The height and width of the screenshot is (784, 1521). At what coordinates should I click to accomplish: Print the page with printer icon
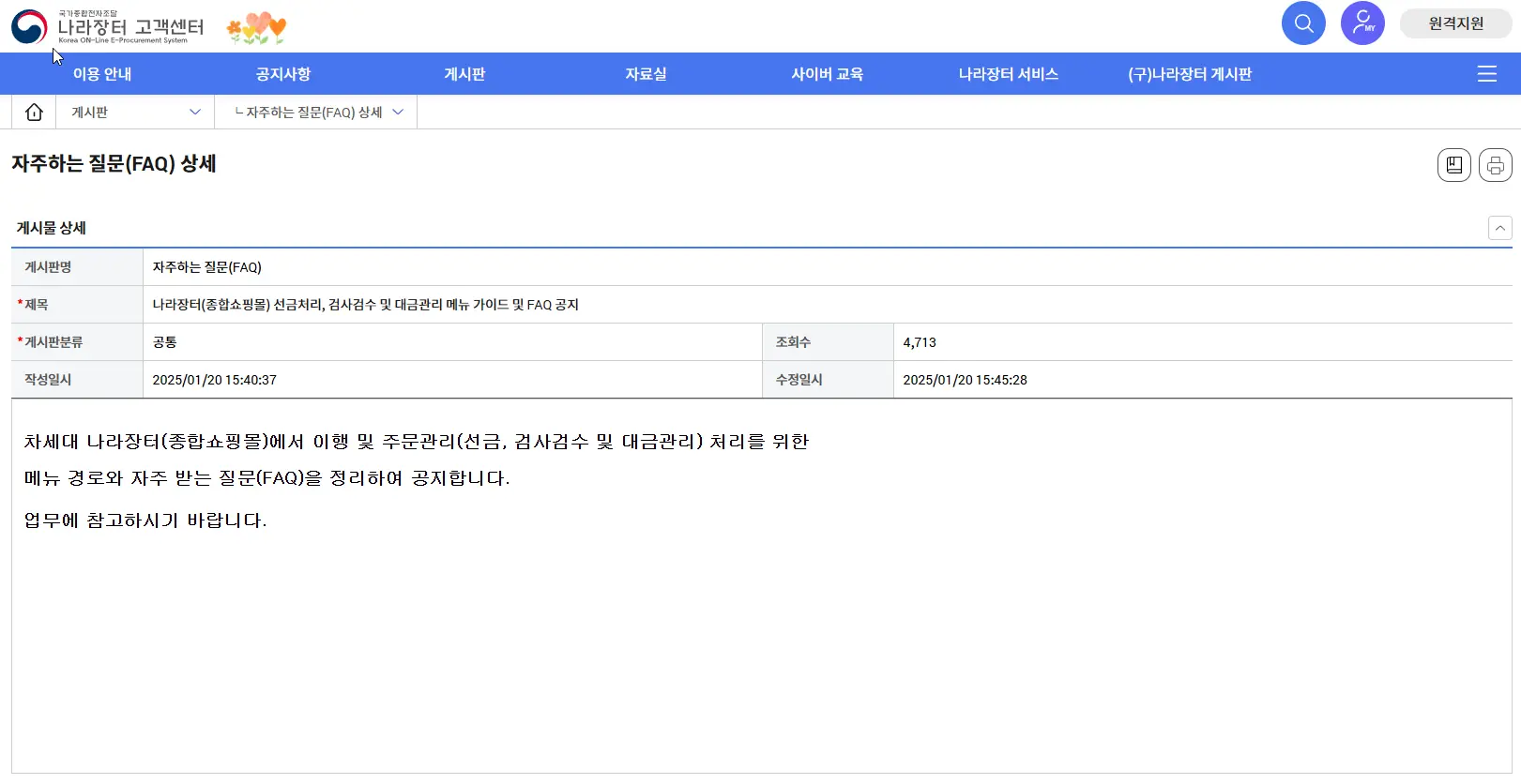1496,165
